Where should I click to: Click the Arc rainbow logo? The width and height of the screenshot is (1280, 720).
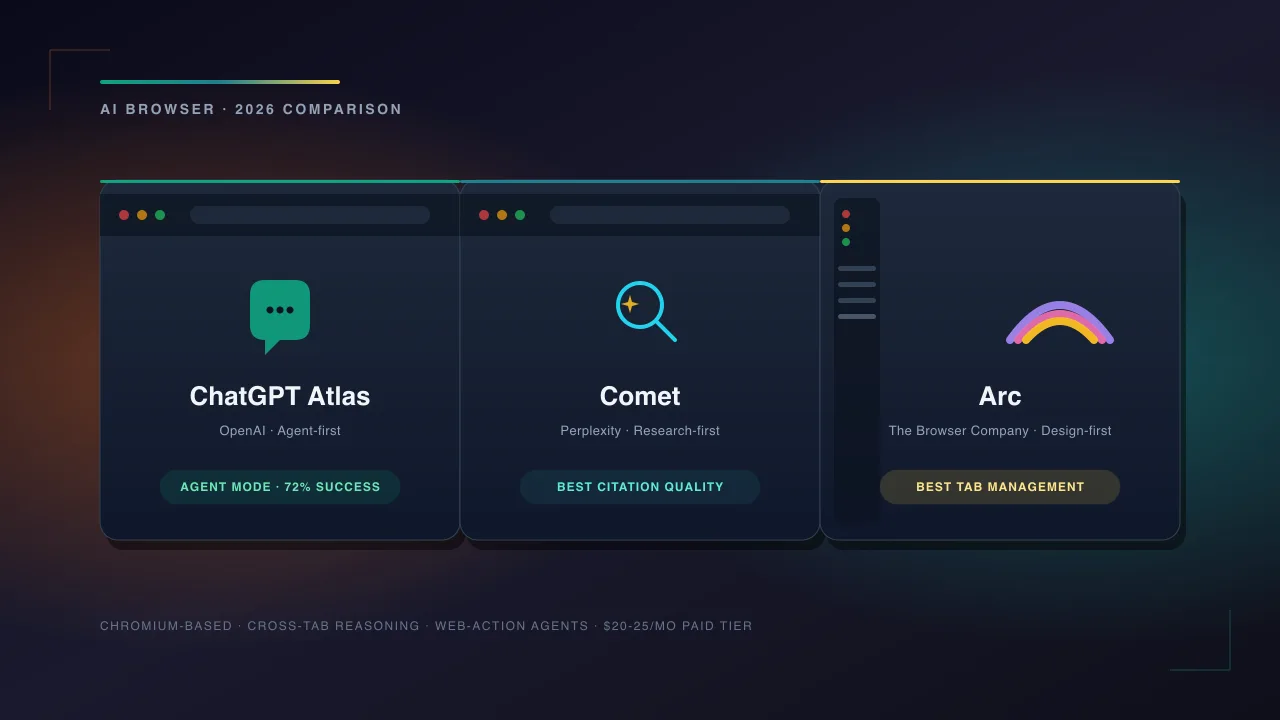click(x=1060, y=322)
